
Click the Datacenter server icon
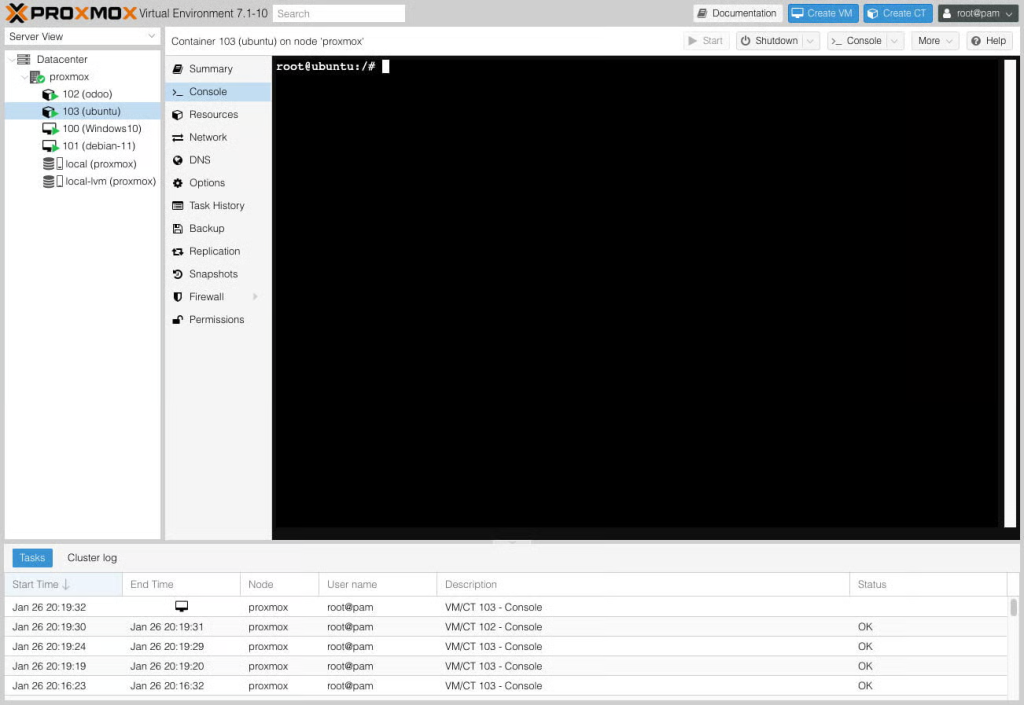tap(24, 59)
